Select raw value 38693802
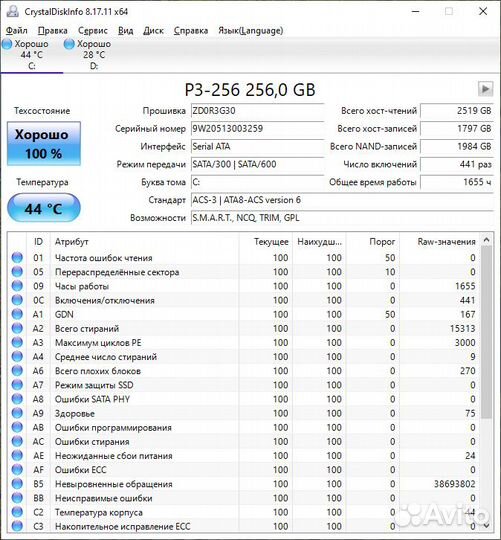The width and height of the screenshot is (501, 540). 455,484
